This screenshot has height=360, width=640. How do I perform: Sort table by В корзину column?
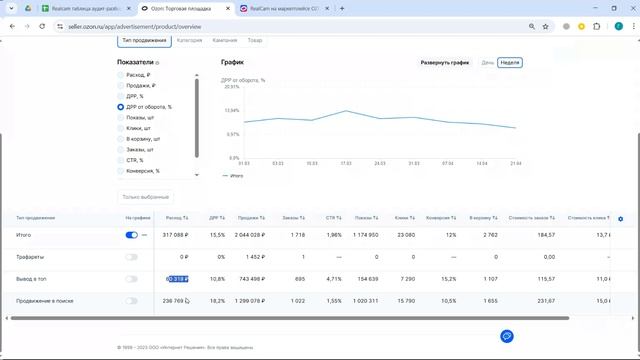[483, 218]
